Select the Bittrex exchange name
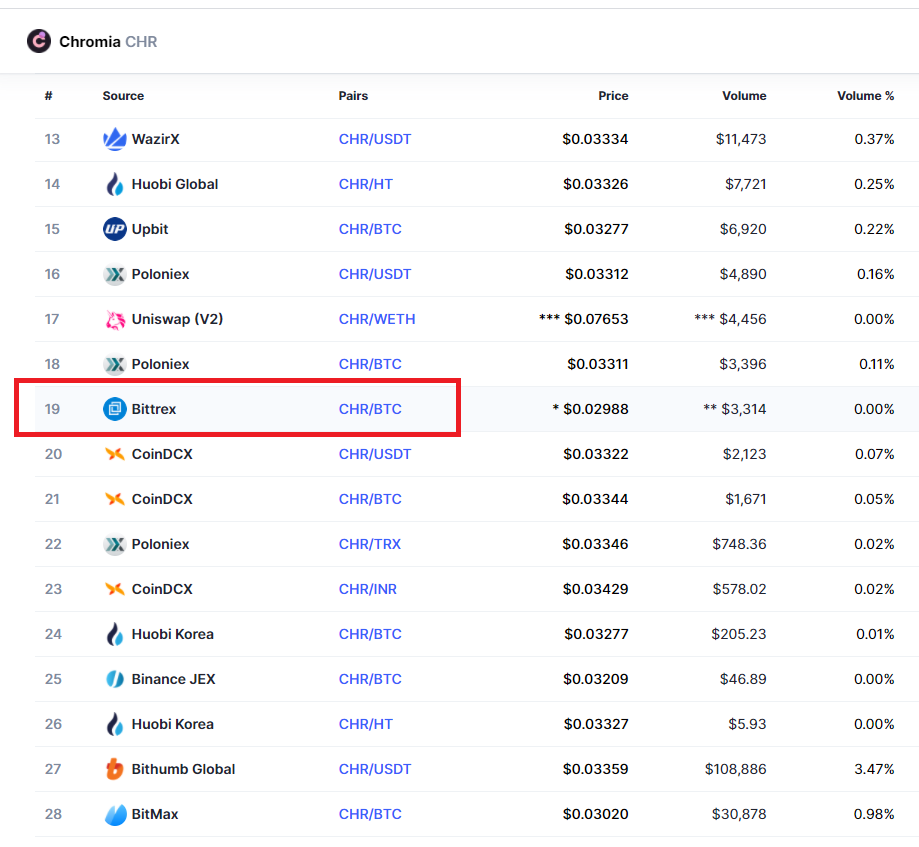 click(x=154, y=409)
